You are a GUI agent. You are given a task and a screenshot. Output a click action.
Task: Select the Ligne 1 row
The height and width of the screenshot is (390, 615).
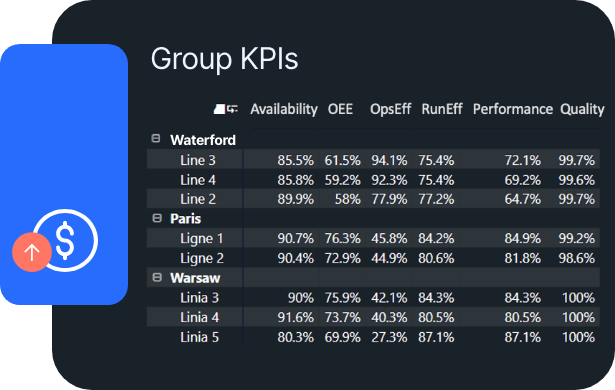373,238
